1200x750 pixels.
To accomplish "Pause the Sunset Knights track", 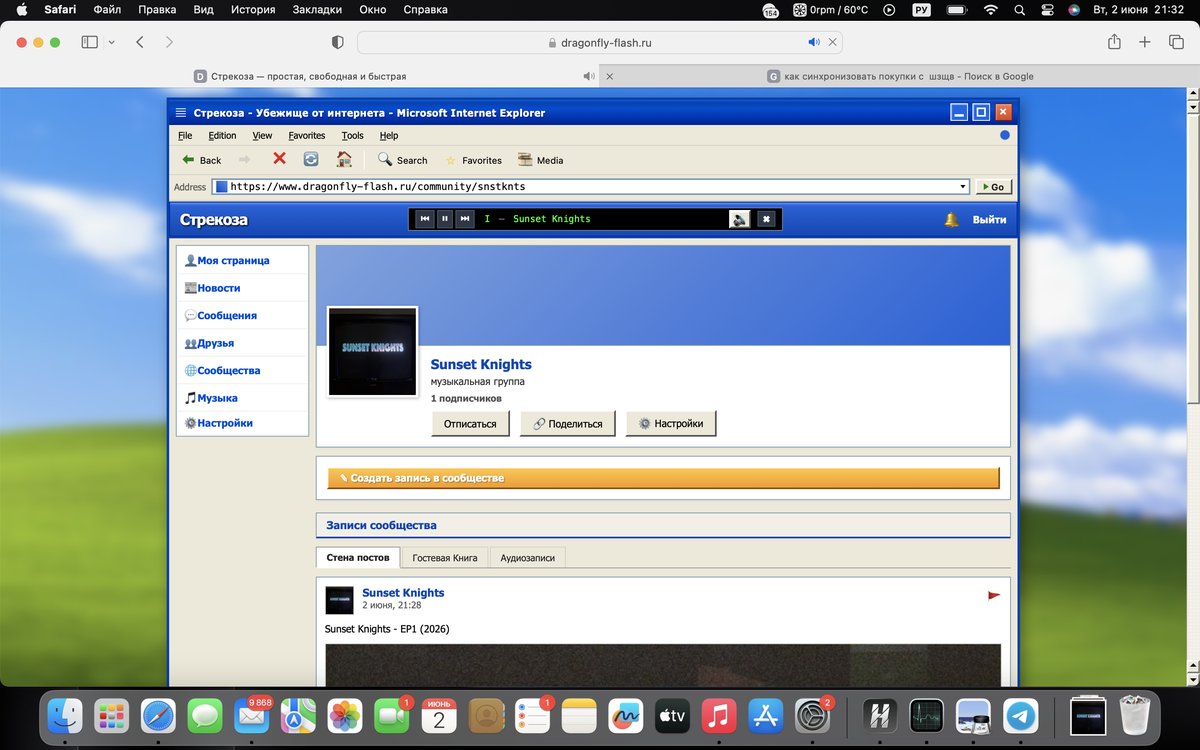I will coord(445,219).
